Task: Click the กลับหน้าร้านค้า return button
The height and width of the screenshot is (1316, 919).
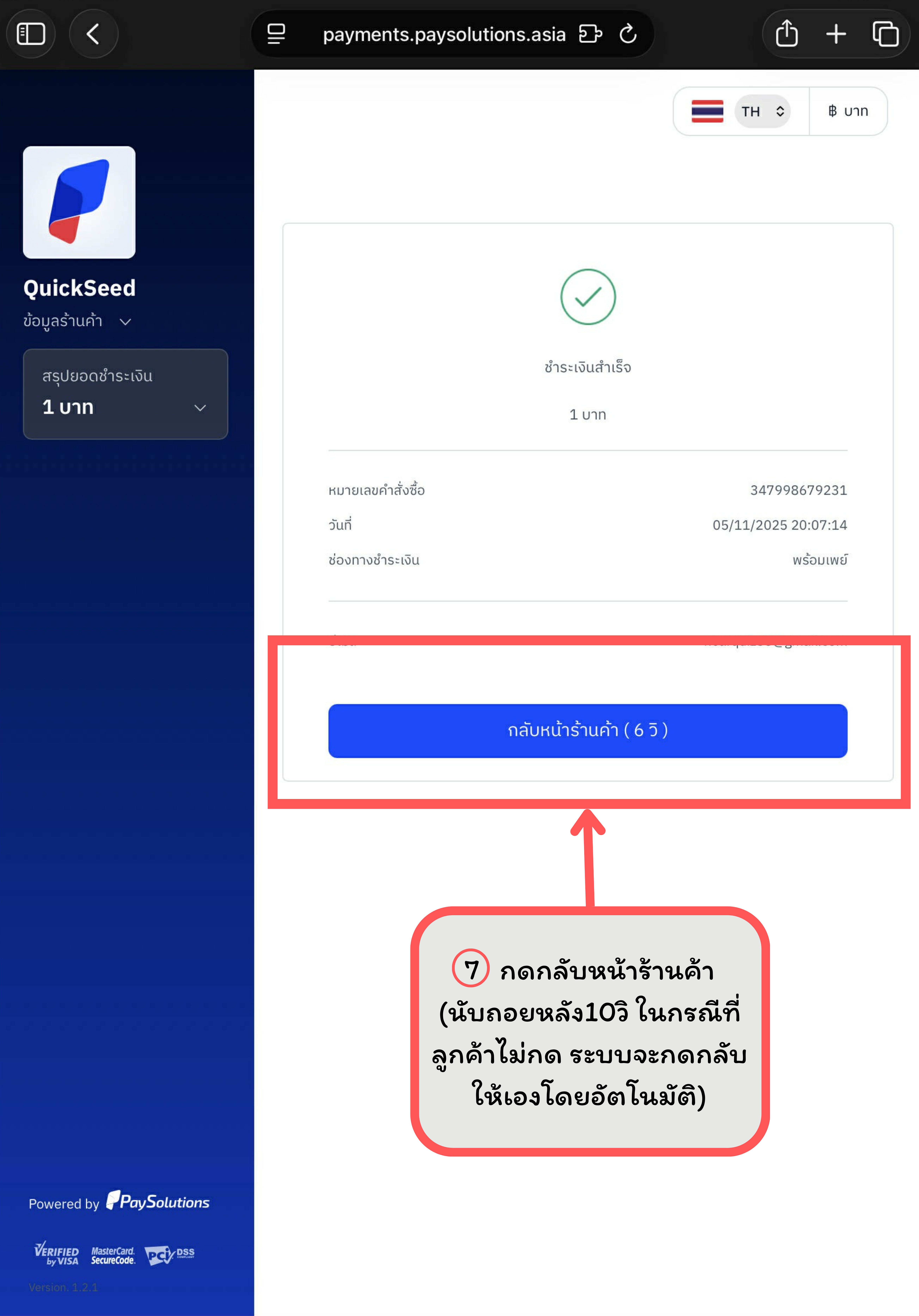Action: (x=588, y=731)
